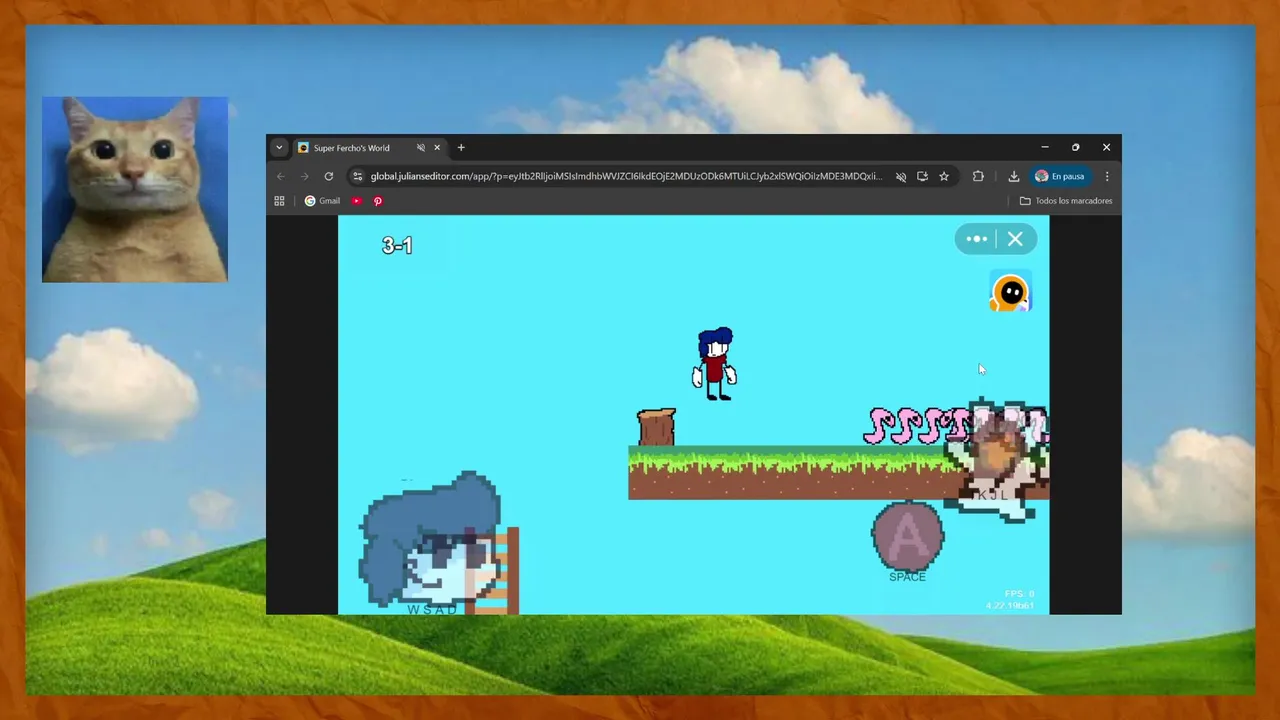Open the 'En pausa' profile button

(1060, 176)
